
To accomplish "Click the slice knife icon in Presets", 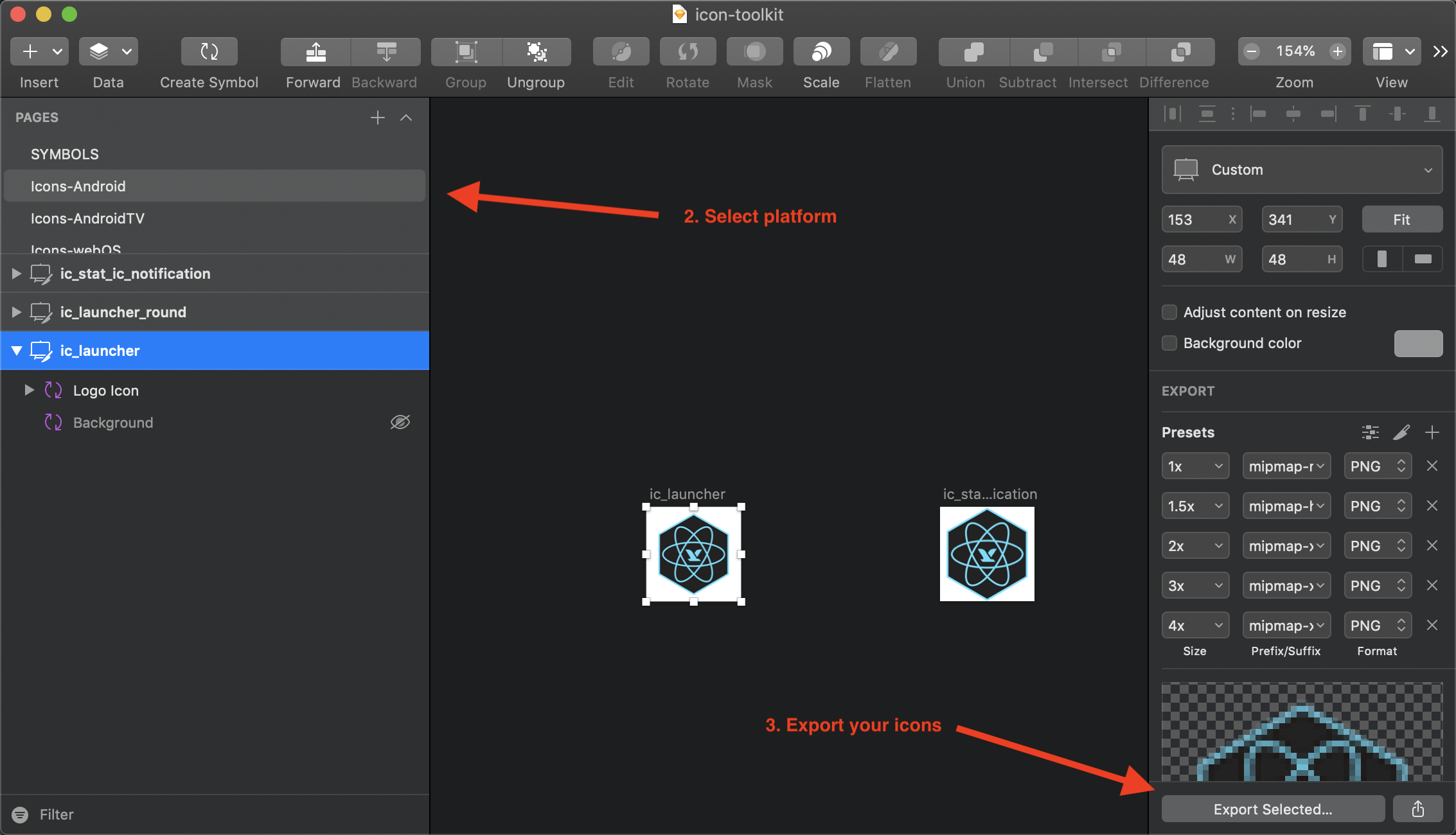I will [x=1401, y=432].
